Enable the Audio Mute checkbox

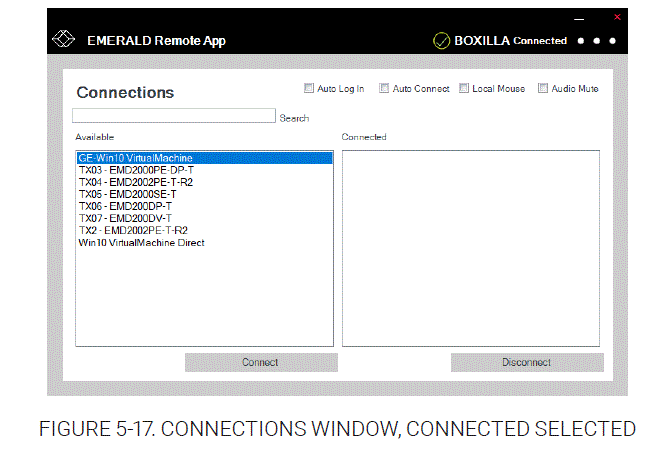coord(543,88)
